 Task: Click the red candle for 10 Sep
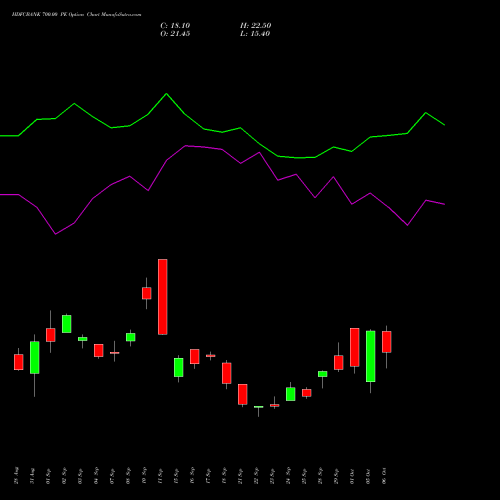tap(147, 293)
